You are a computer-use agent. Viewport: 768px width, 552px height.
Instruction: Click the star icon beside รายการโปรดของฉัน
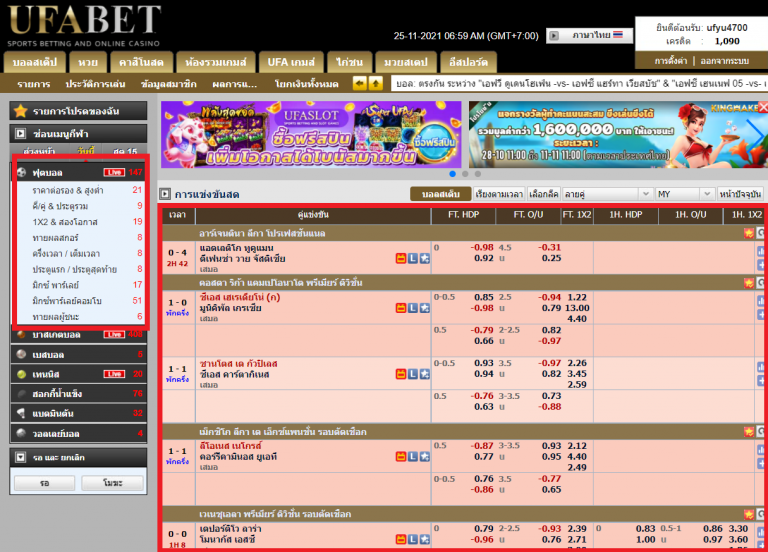click(x=21, y=111)
